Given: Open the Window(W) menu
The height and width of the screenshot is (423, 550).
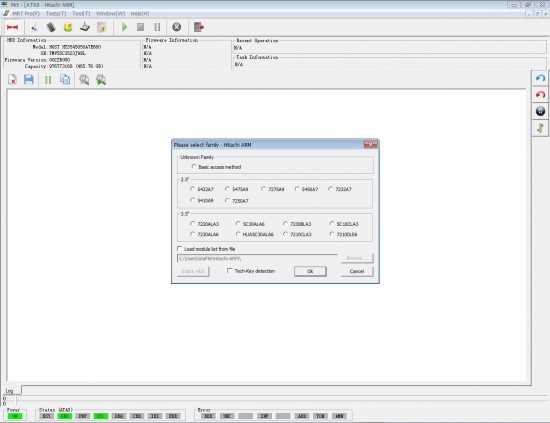Looking at the screenshot, I should point(110,14).
